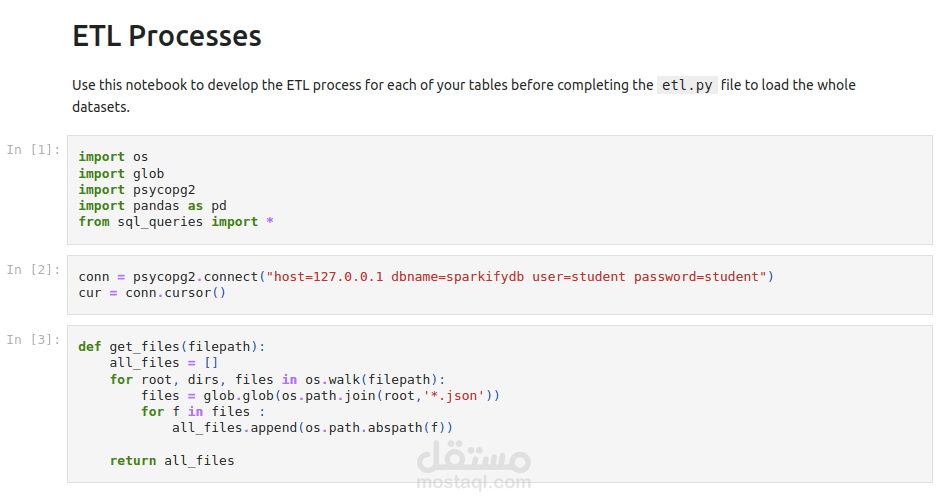Viewport: 948px width, 502px height.
Task: Click the def get_files(filepath) line
Action: [x=172, y=347]
